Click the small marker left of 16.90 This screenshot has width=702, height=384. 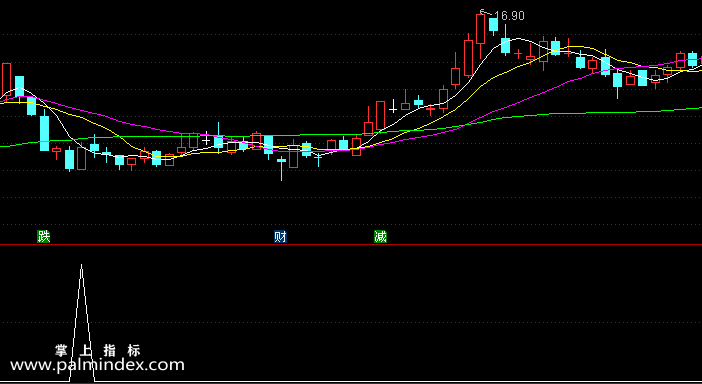point(483,11)
